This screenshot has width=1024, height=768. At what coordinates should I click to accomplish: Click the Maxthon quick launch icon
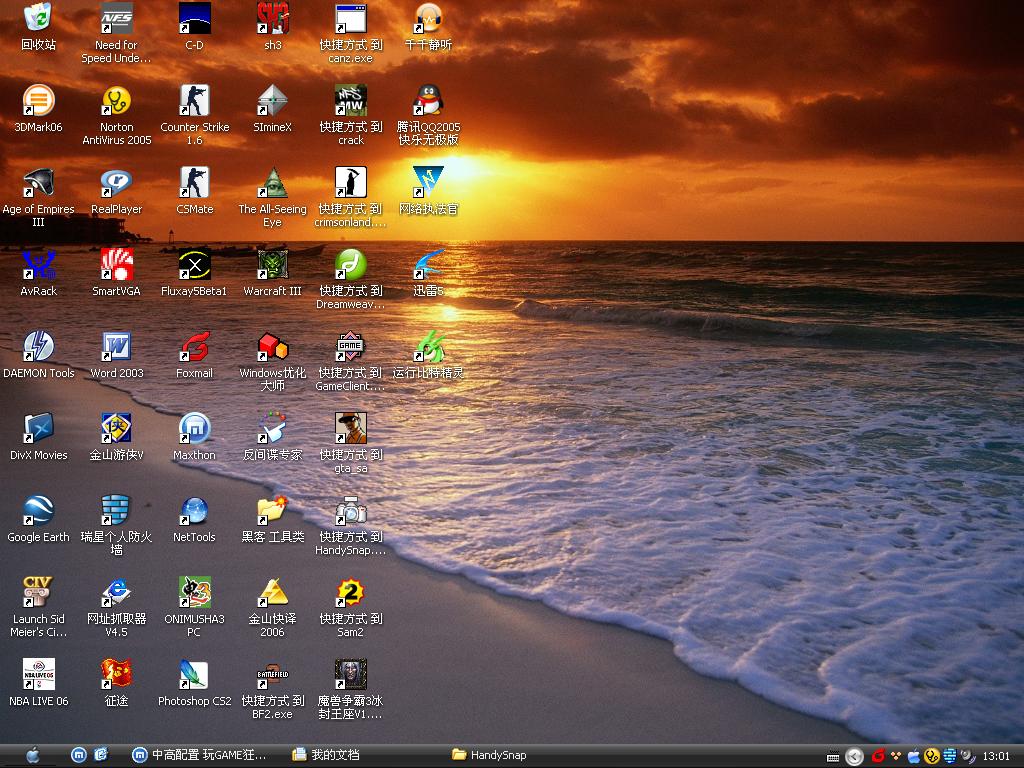tap(78, 755)
